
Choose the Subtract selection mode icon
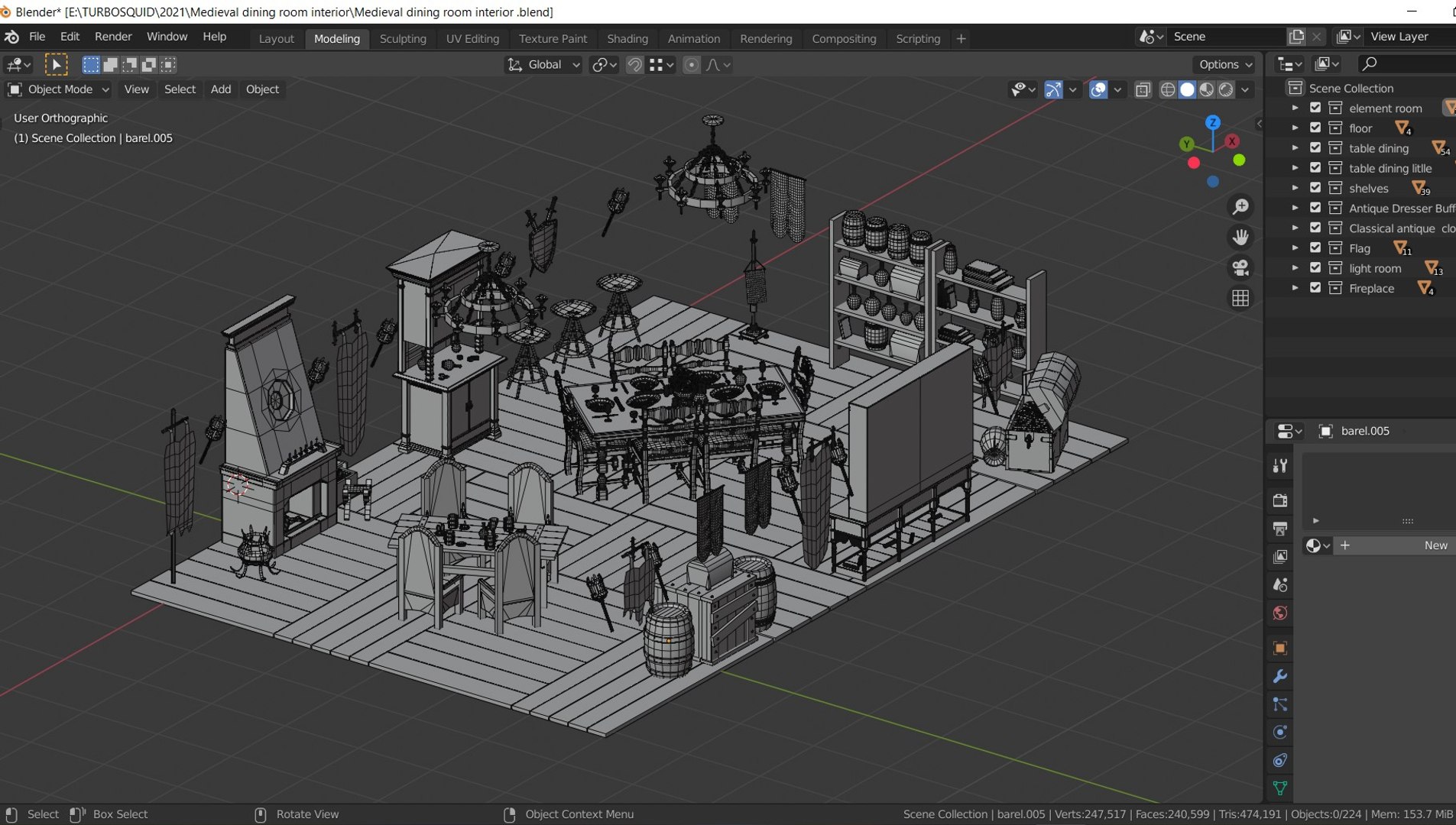[x=130, y=65]
